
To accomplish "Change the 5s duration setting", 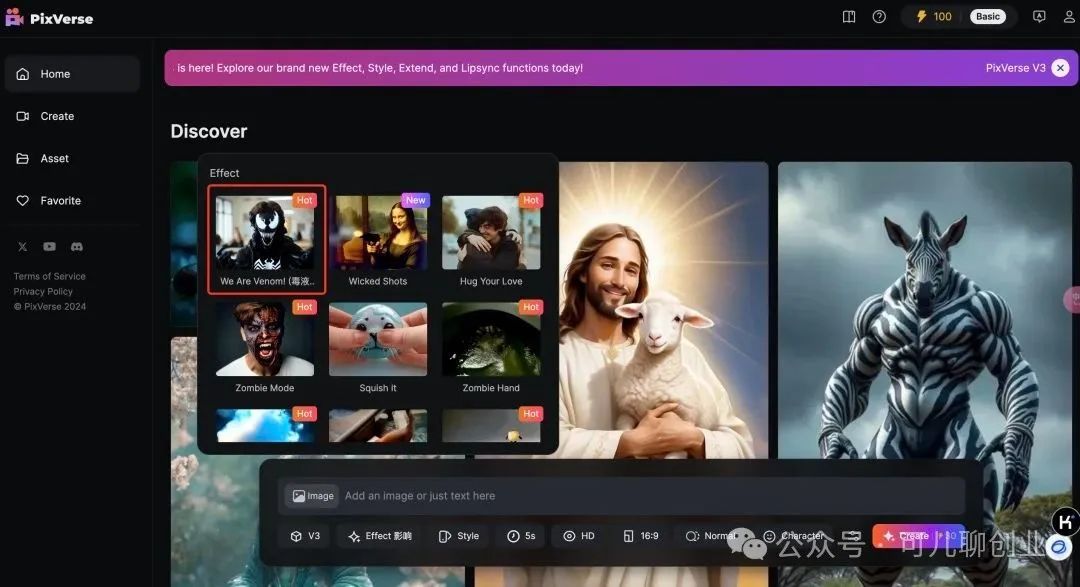I will tap(521, 536).
